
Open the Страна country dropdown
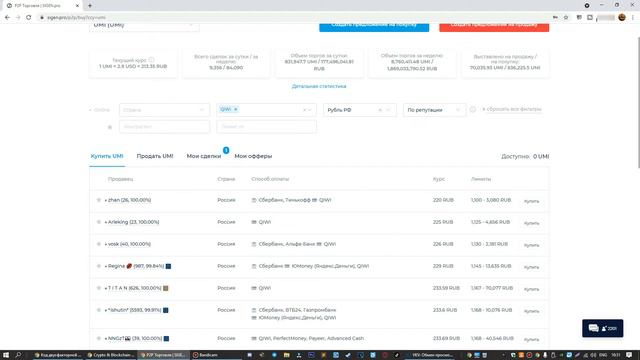pyautogui.click(x=164, y=110)
